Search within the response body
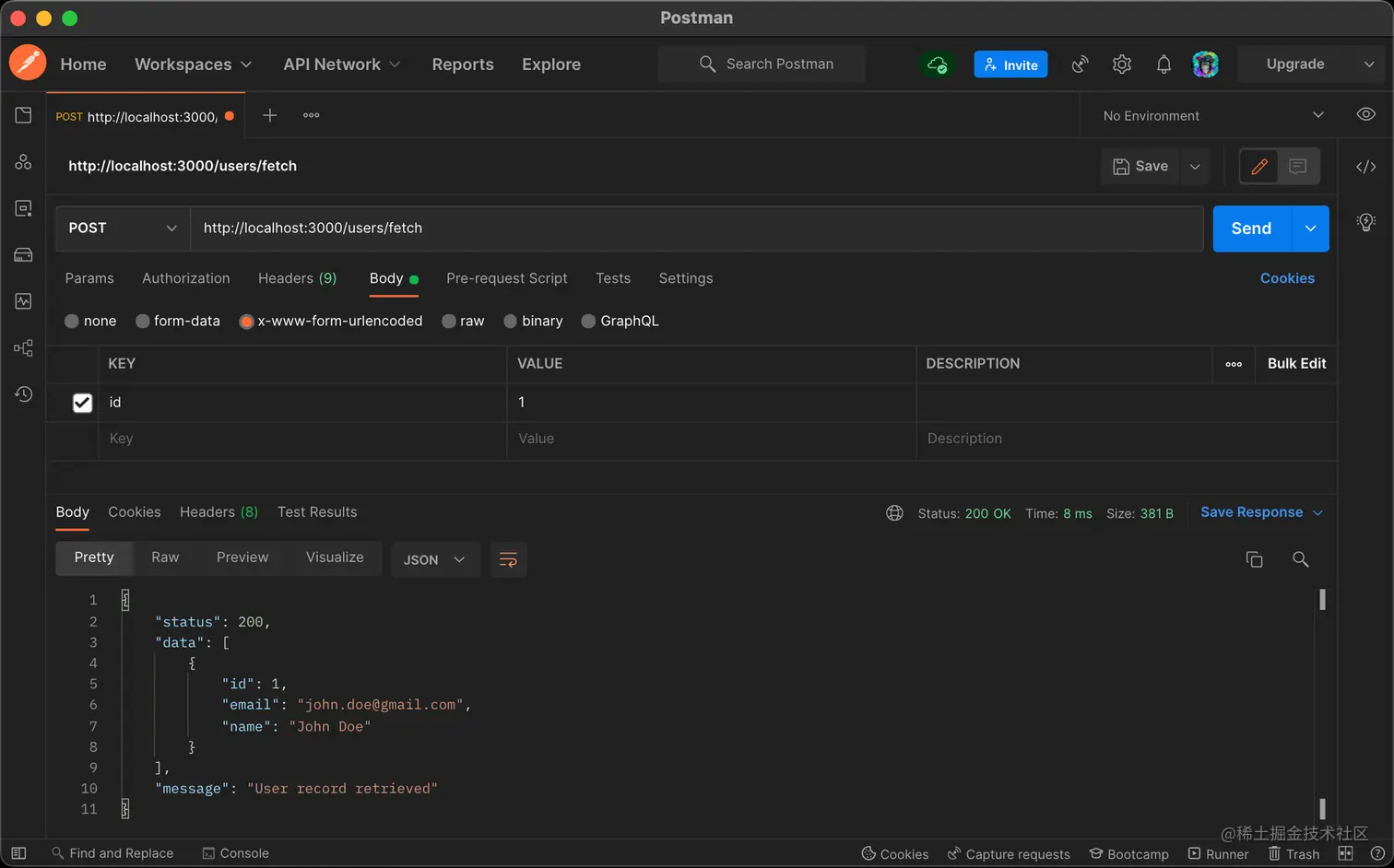The image size is (1394, 868). click(x=1300, y=559)
